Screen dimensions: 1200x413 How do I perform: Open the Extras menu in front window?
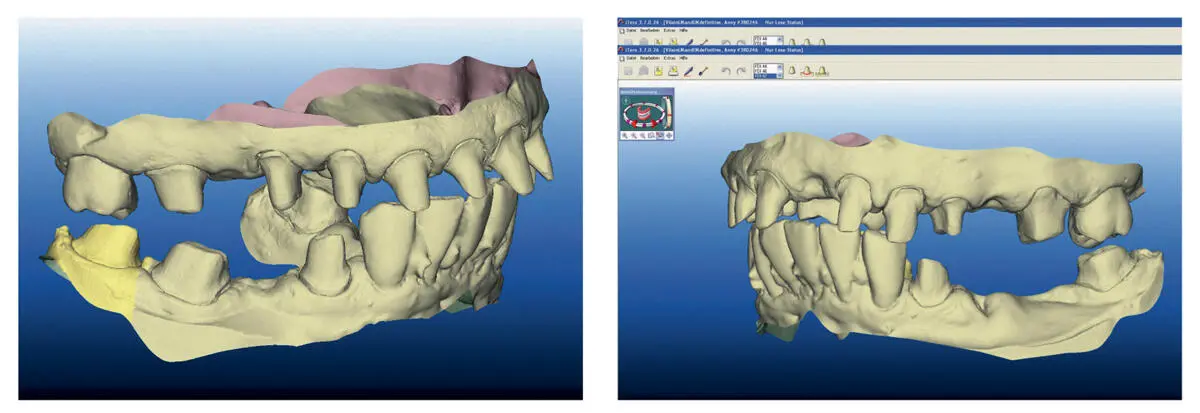click(669, 58)
